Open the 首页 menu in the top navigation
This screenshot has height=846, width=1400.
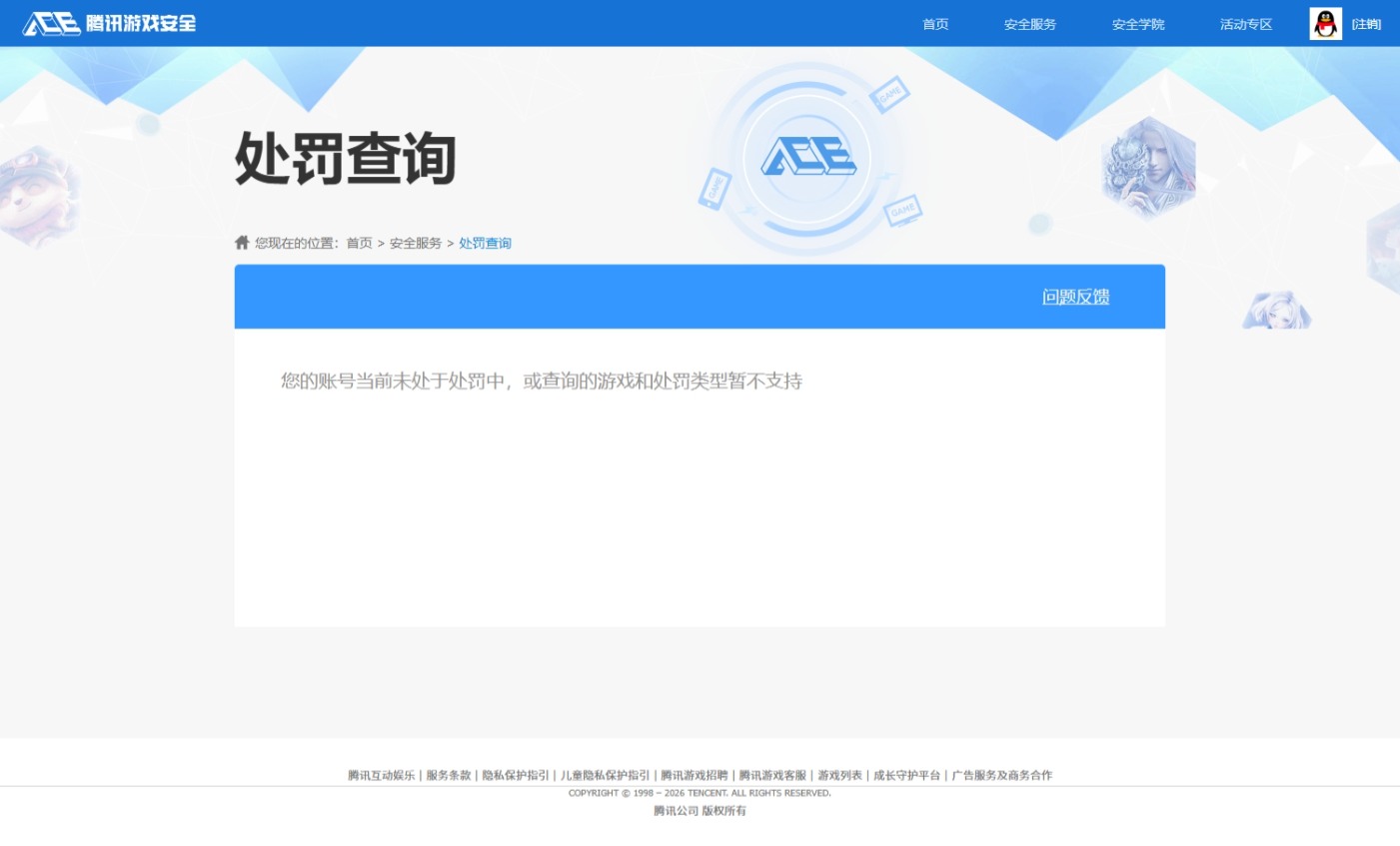click(934, 23)
